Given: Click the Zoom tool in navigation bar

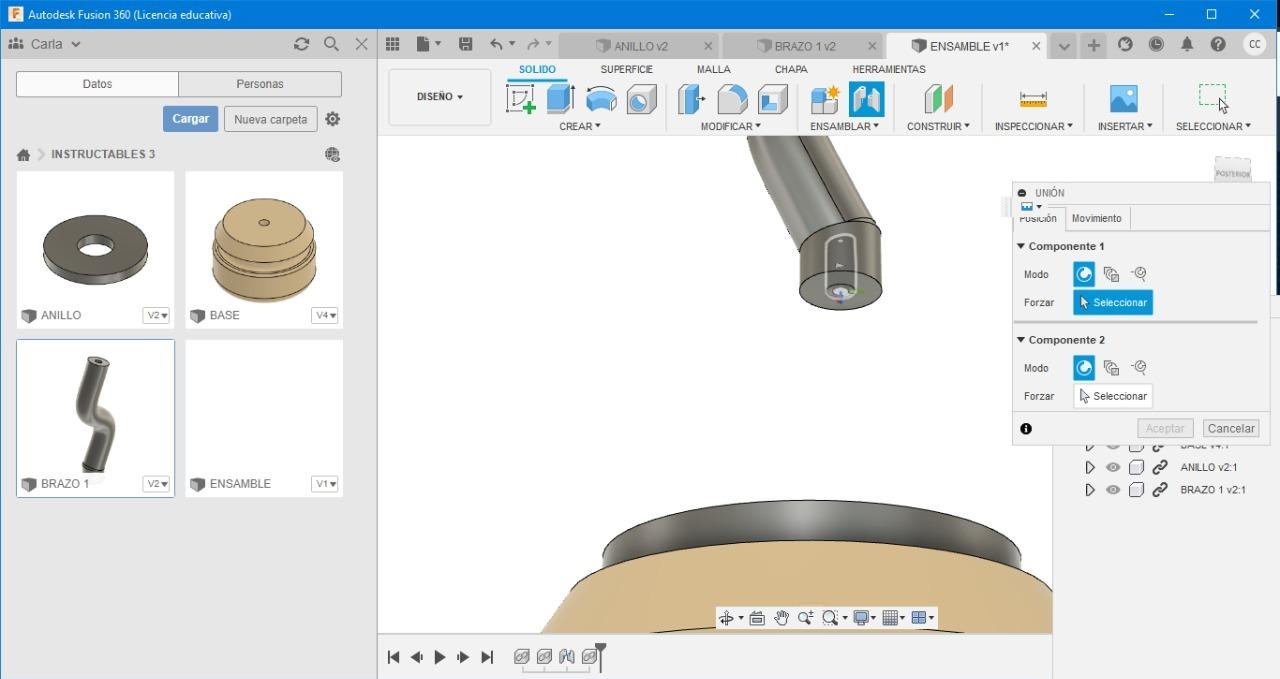Looking at the screenshot, I should (x=805, y=618).
